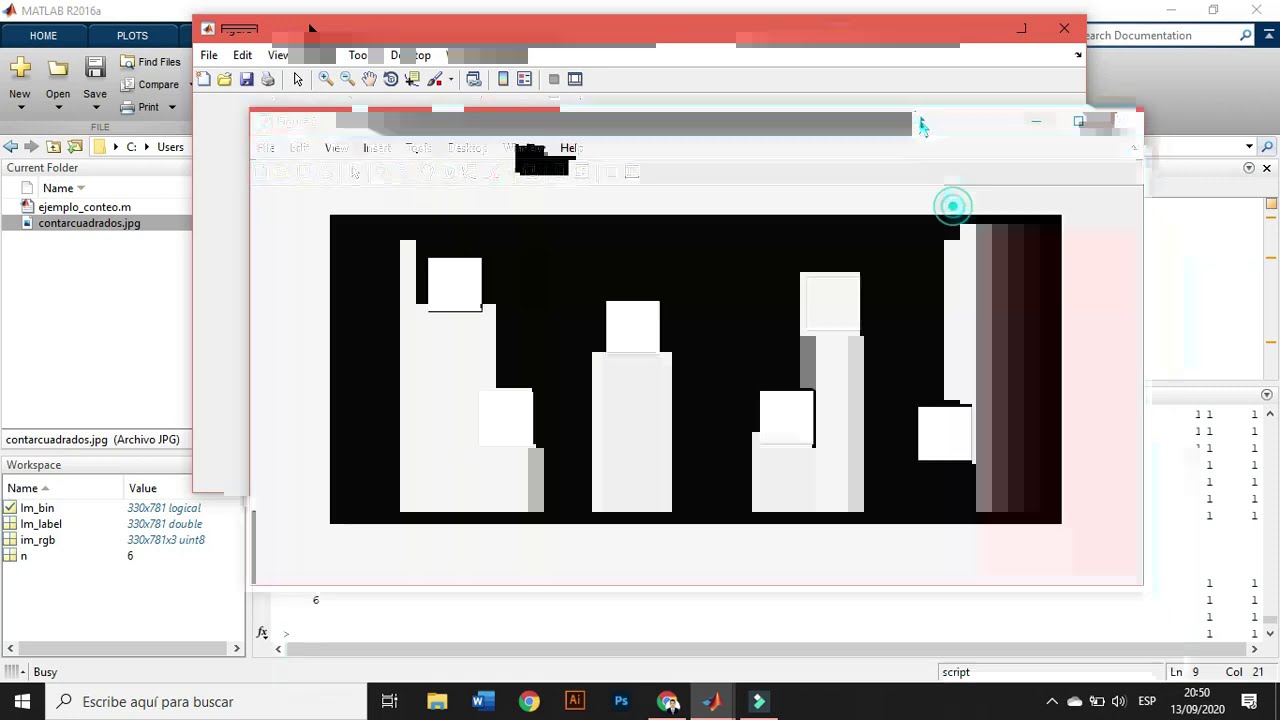Open Edit menu in figure window
1280x720 pixels.
tap(243, 55)
